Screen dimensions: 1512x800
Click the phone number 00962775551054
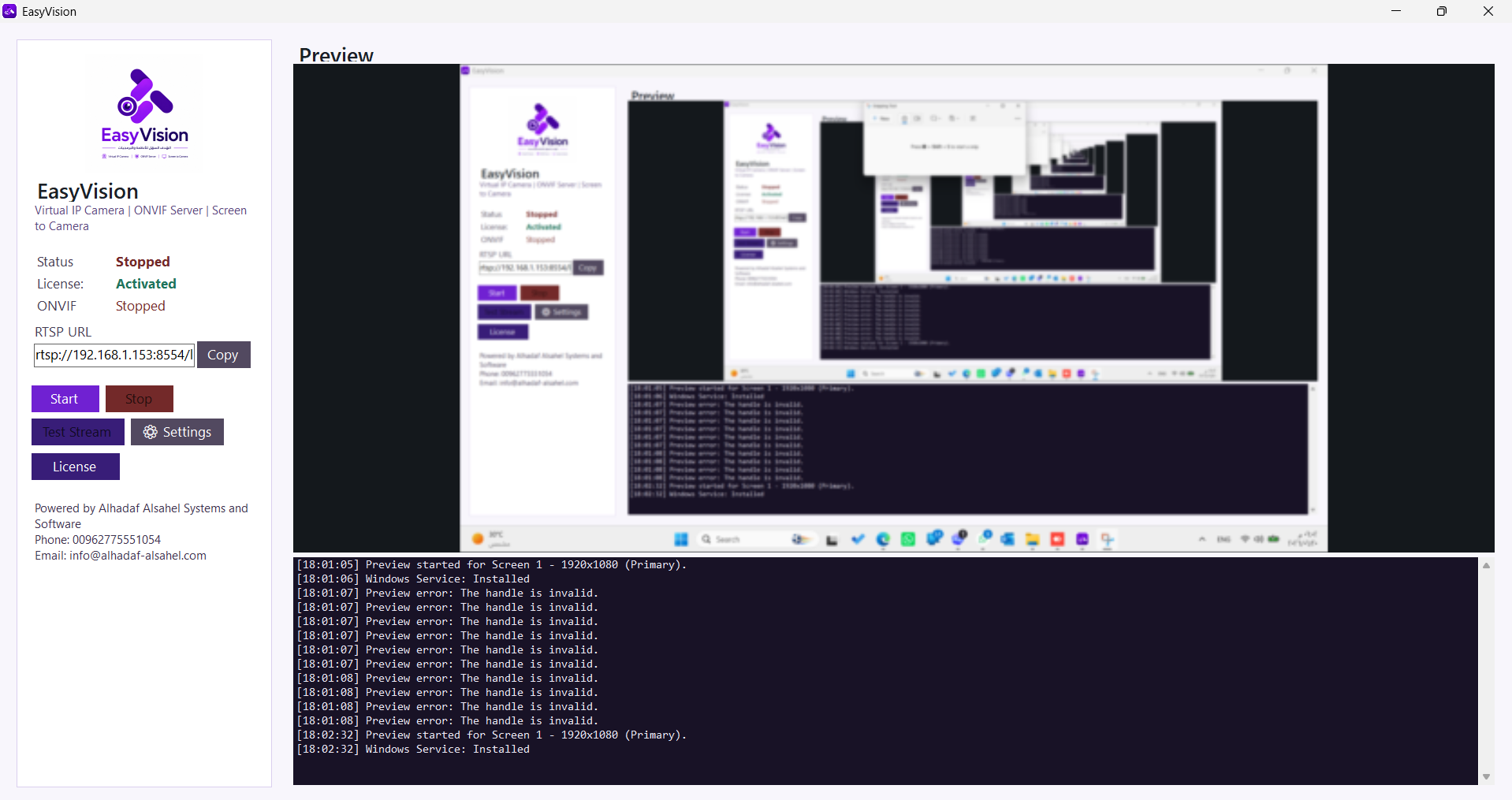point(117,540)
